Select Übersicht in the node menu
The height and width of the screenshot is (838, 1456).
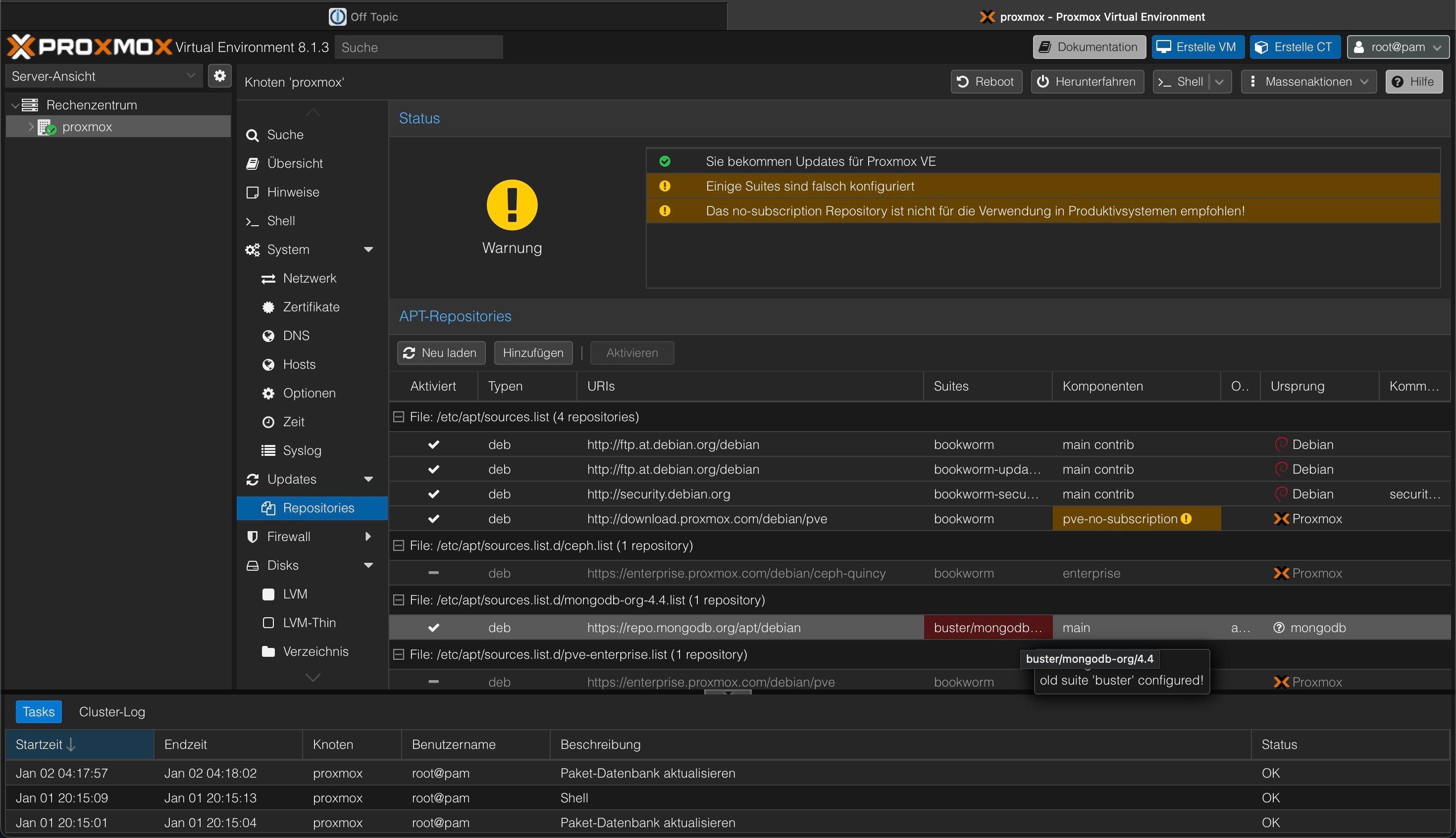[x=295, y=163]
